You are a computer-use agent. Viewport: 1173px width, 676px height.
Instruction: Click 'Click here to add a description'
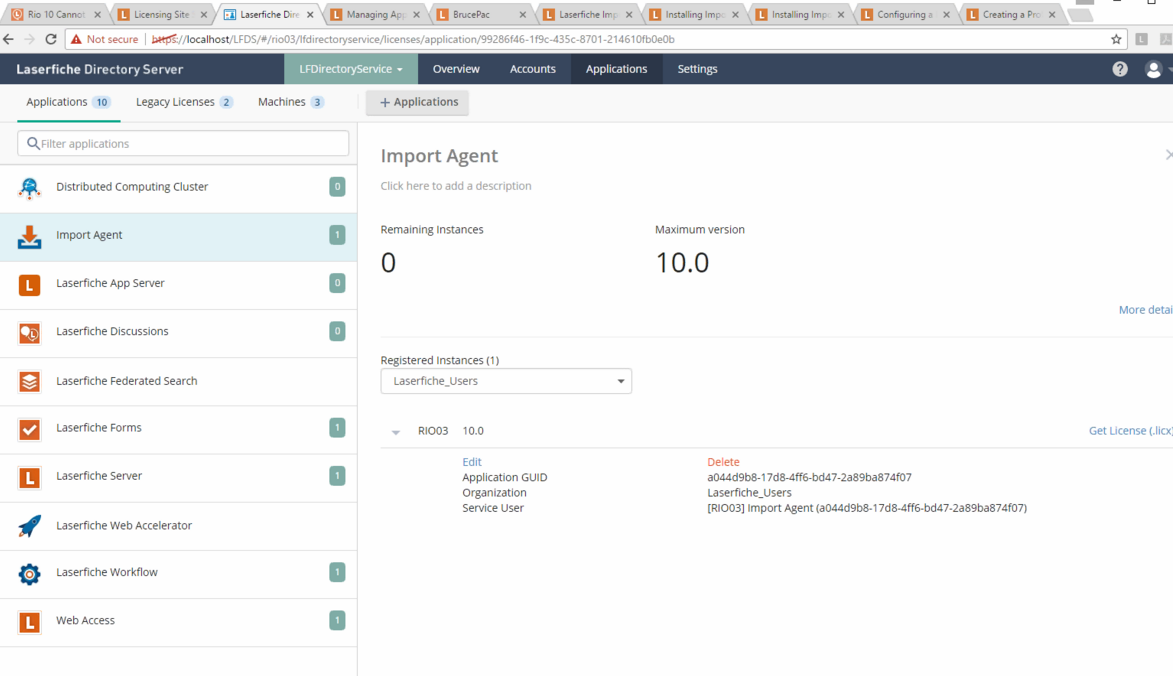(456, 185)
